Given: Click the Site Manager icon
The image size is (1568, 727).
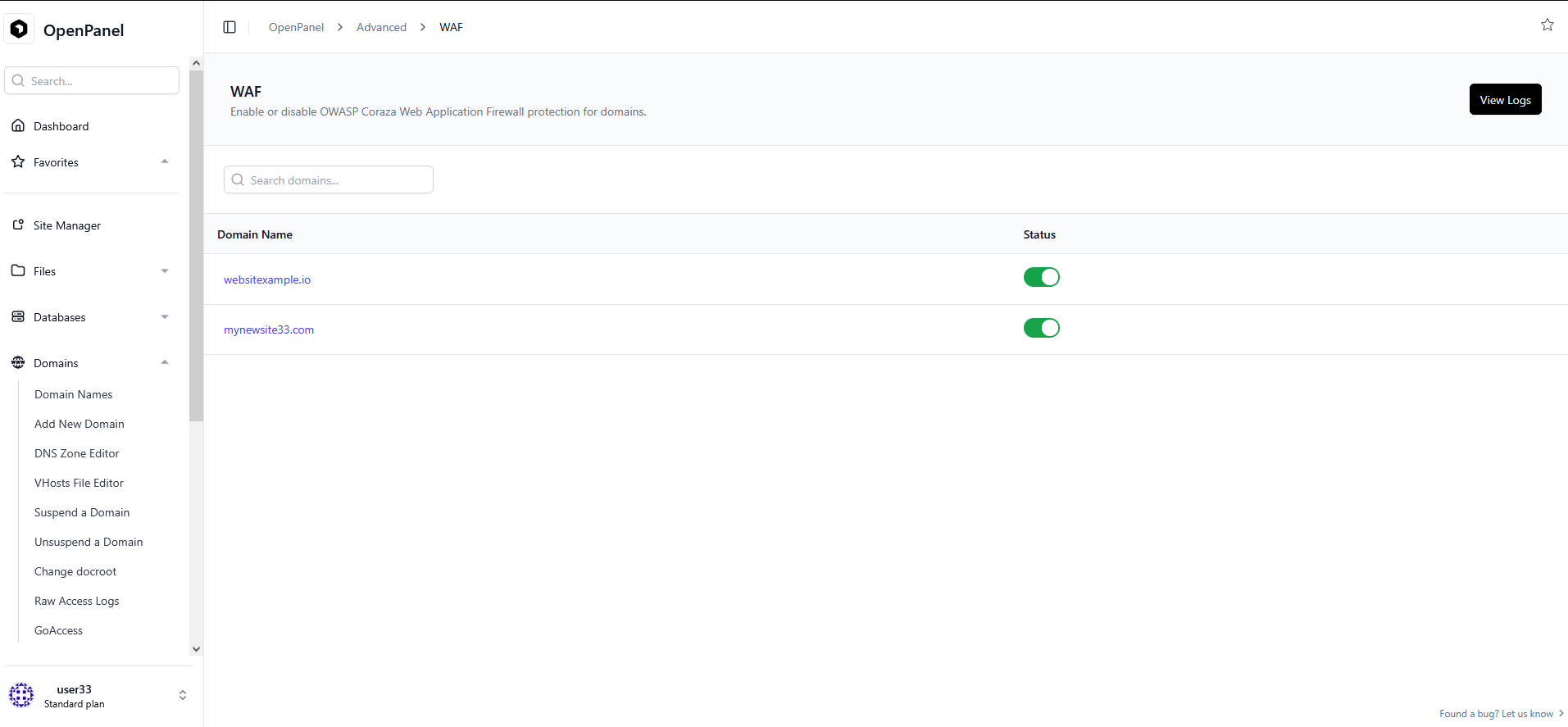Looking at the screenshot, I should point(18,225).
